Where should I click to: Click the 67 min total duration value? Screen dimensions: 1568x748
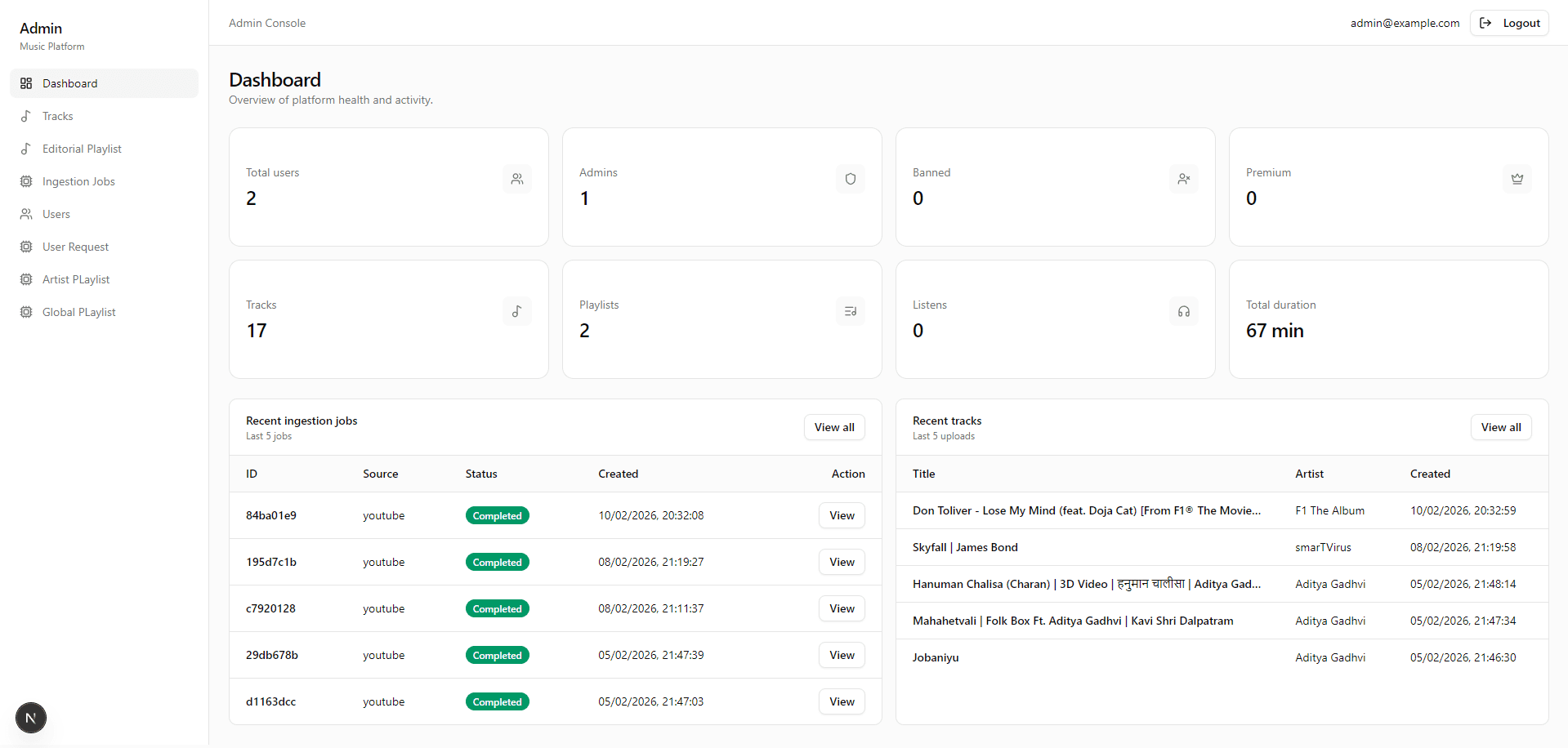pyautogui.click(x=1275, y=331)
